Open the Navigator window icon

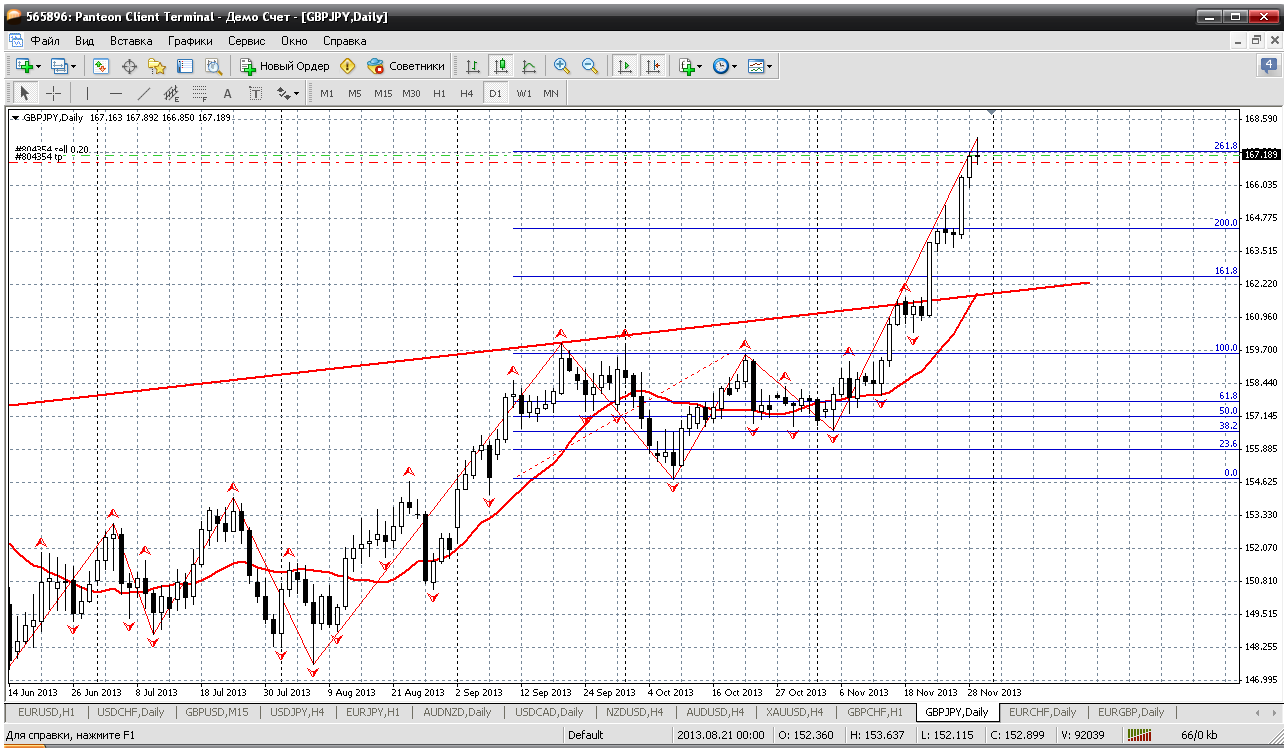[157, 66]
